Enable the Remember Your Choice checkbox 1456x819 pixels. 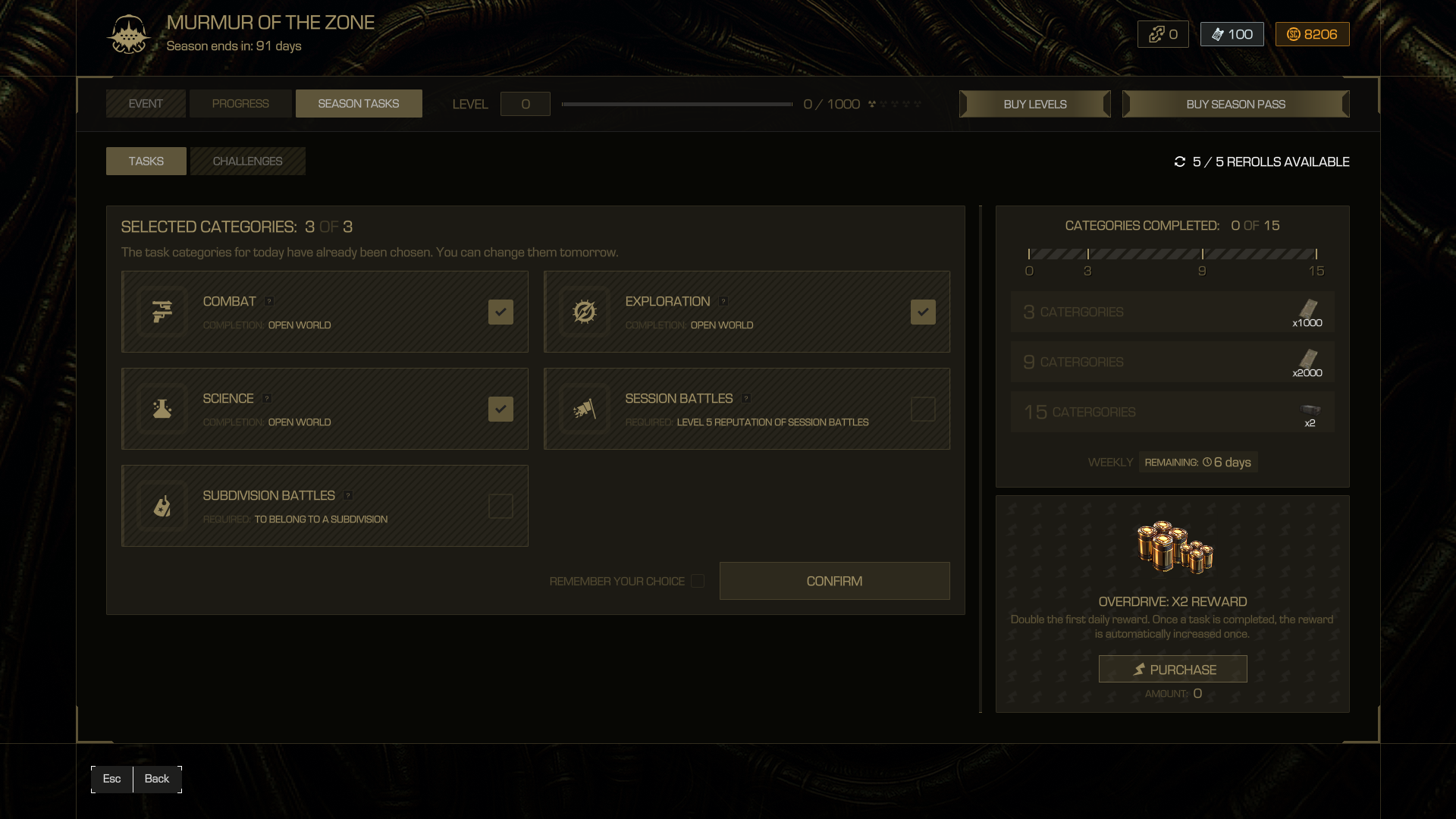point(698,581)
